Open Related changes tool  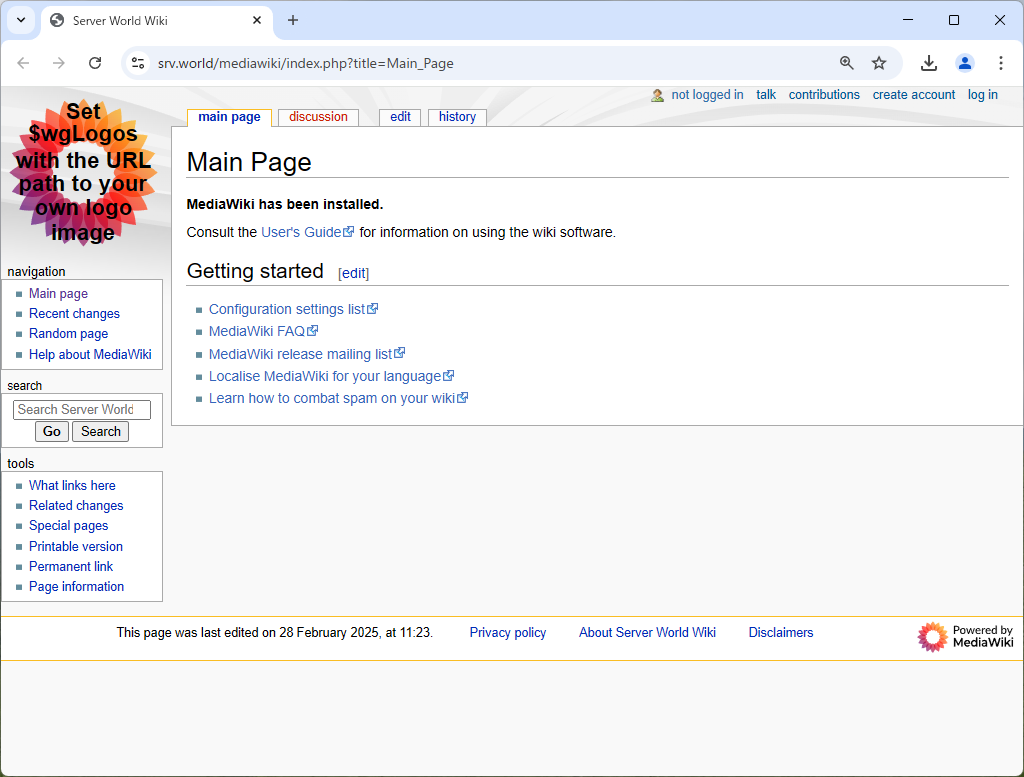click(x=76, y=506)
